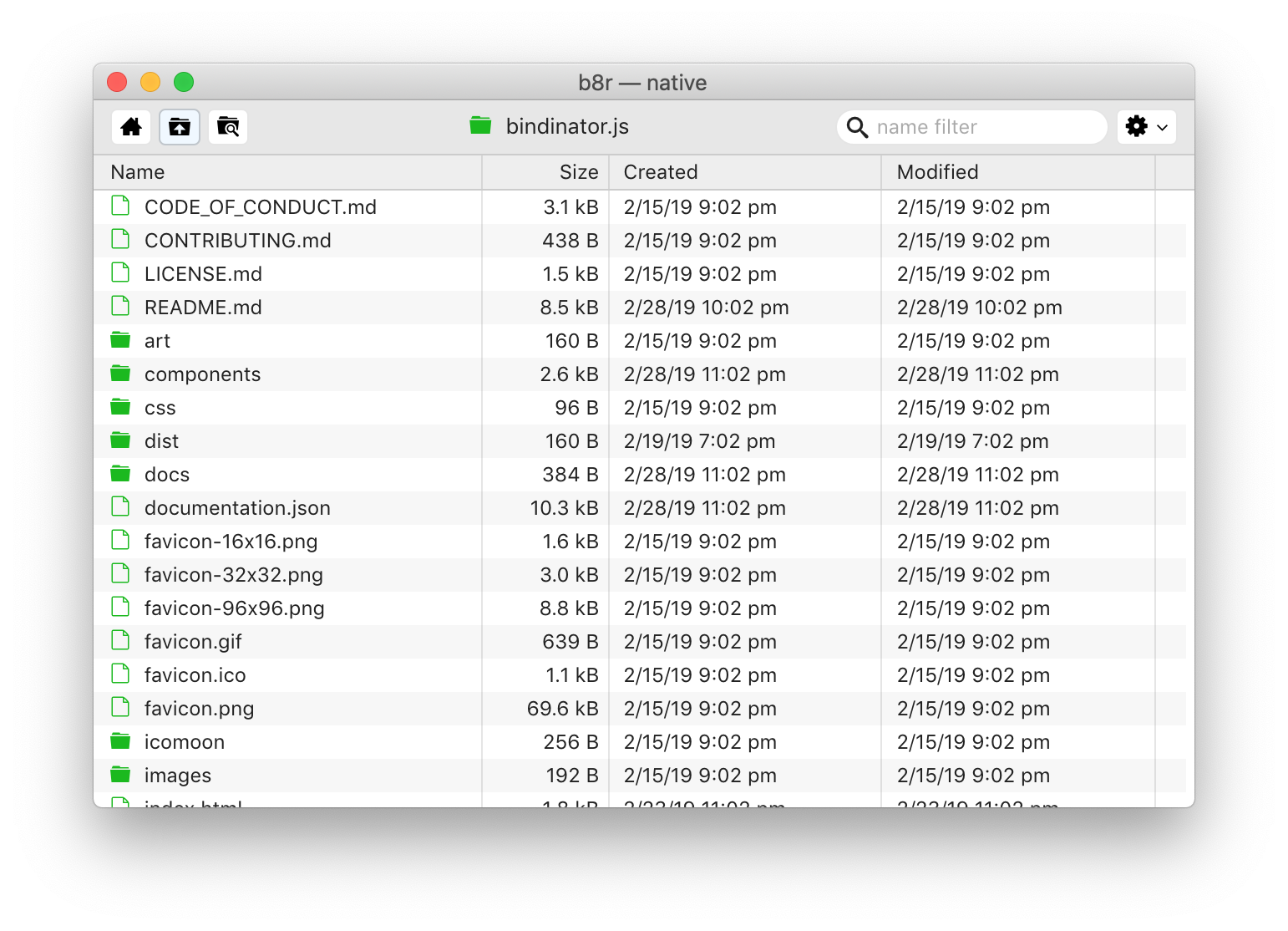Select the README.md name
The image size is (1288, 931).
click(x=203, y=308)
